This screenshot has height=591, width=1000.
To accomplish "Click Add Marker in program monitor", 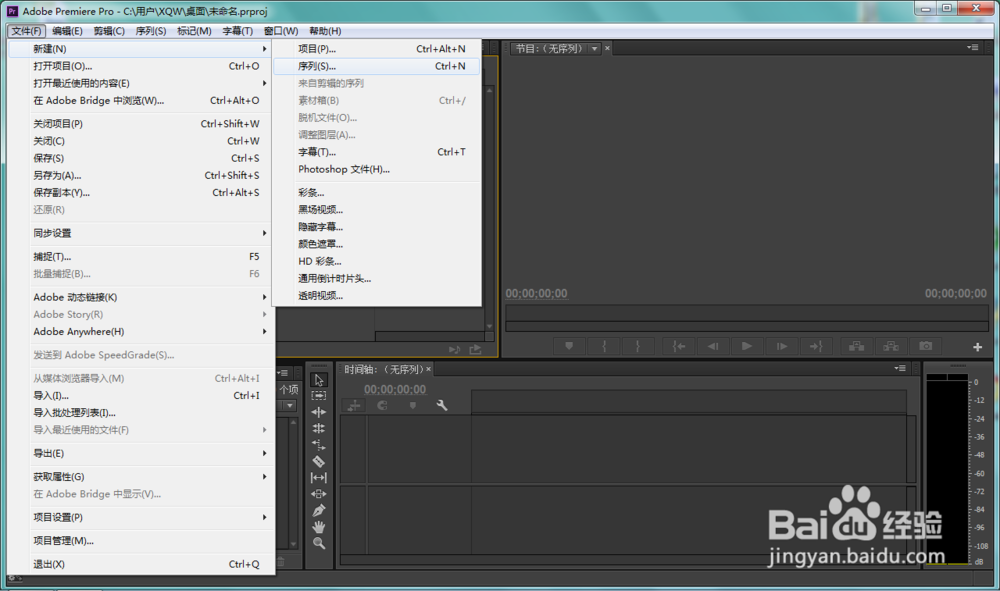I will pyautogui.click(x=569, y=346).
